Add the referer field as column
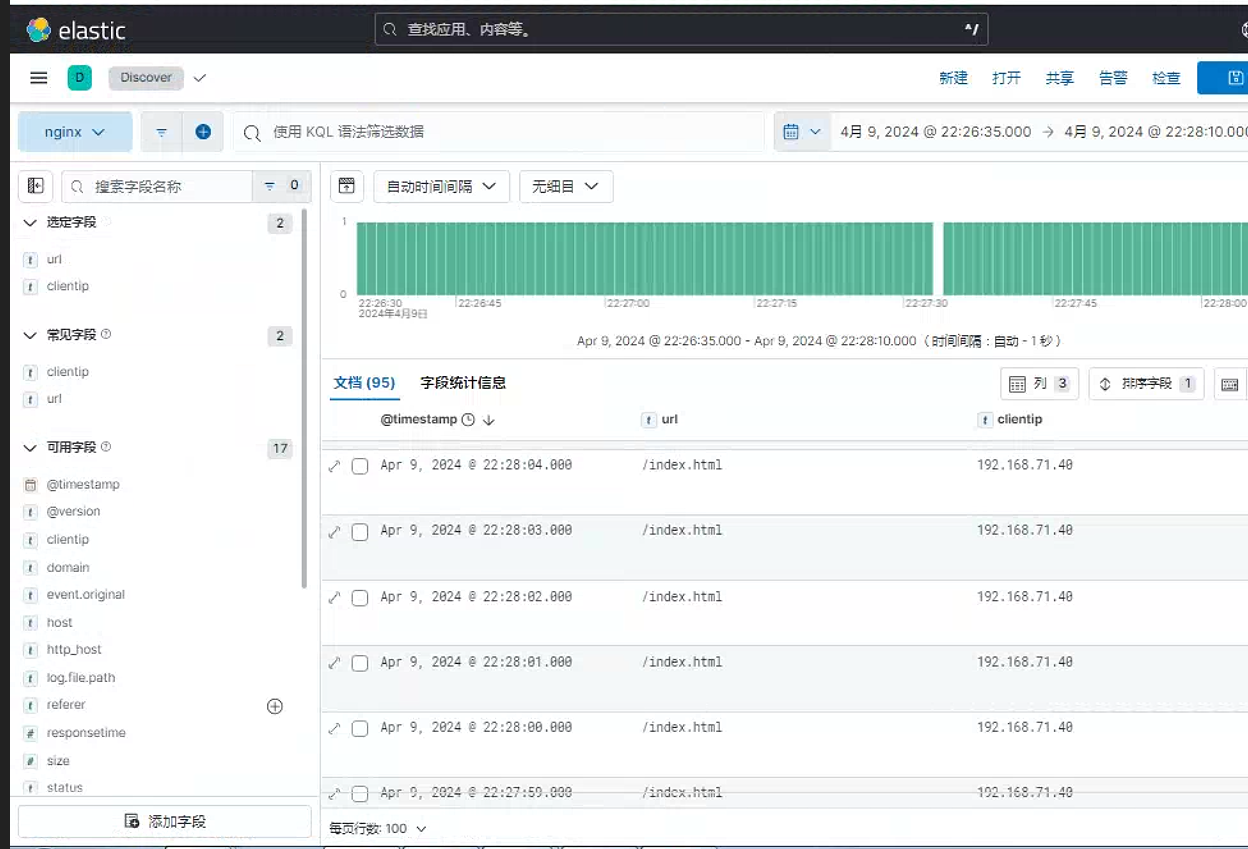1248x849 pixels. coord(275,706)
